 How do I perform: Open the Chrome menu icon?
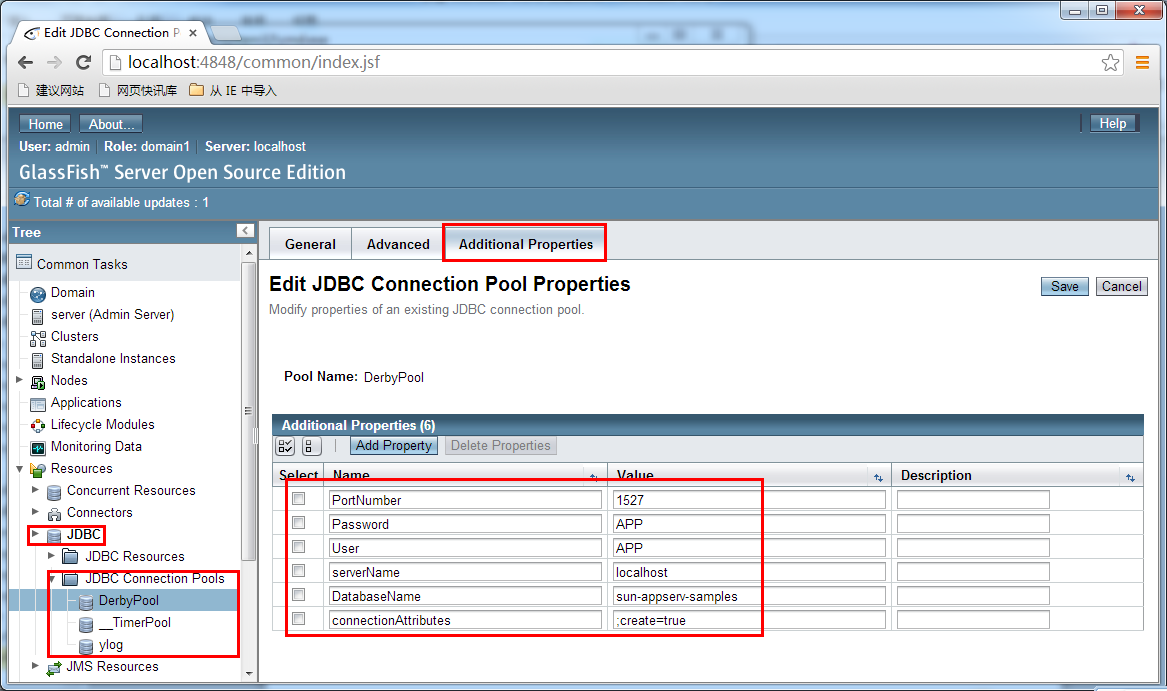coord(1142,63)
